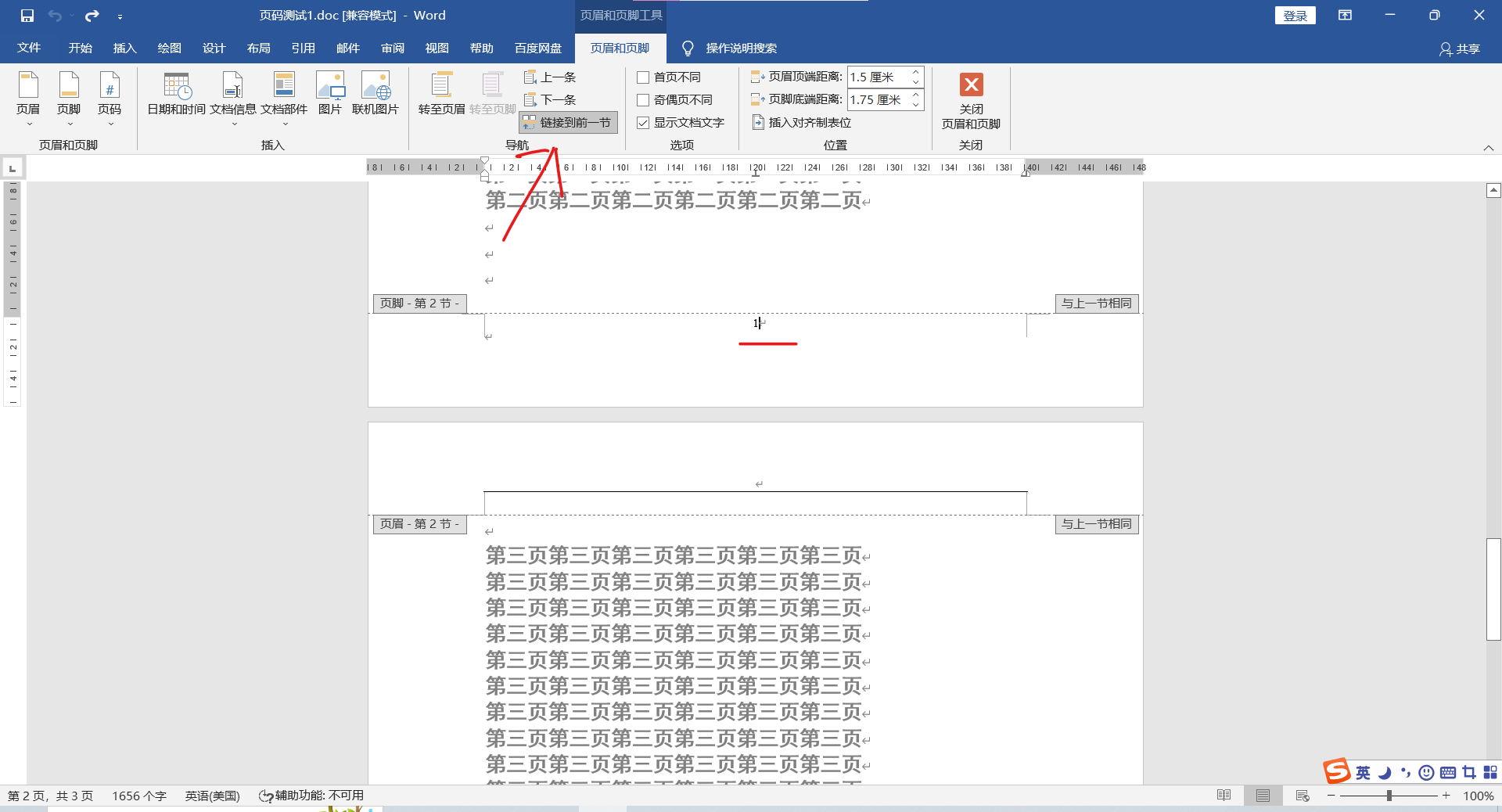Click the Sogou input method S icon
Viewport: 1502px width, 812px height.
click(1337, 771)
